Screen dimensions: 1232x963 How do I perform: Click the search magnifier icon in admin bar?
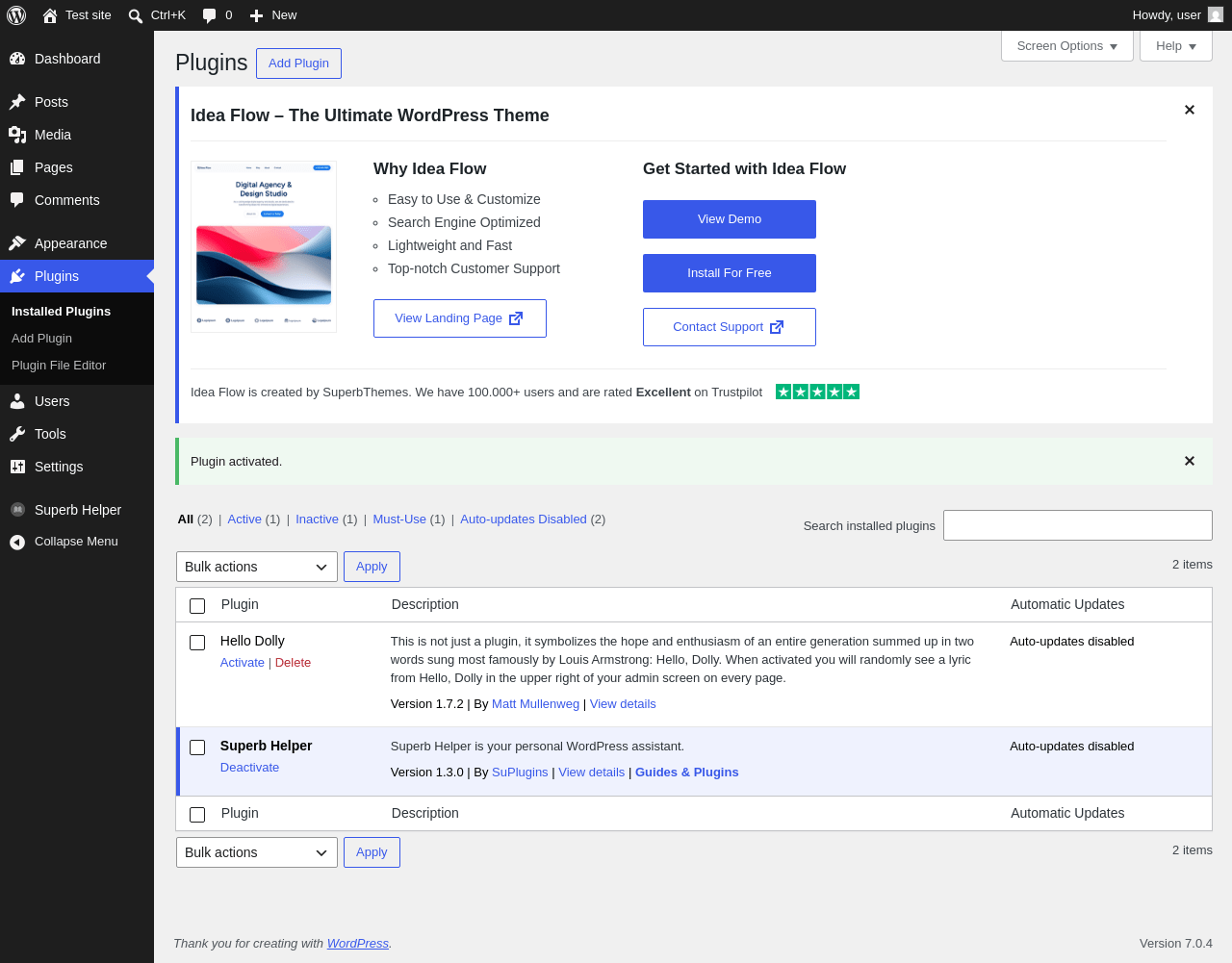136,15
